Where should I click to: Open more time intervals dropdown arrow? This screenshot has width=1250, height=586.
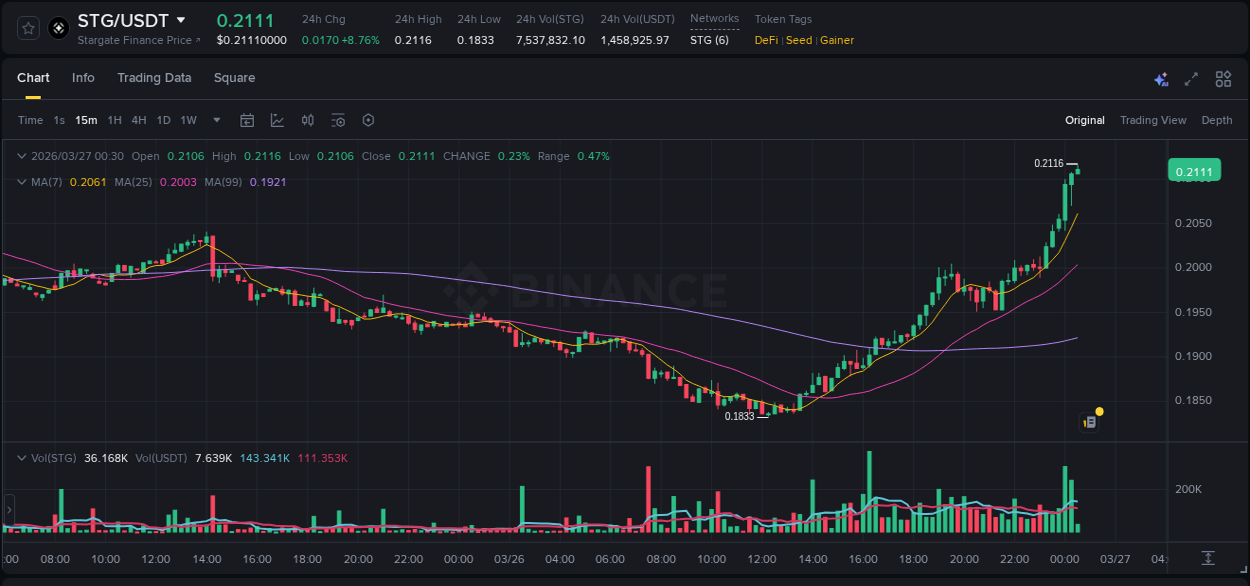(x=217, y=120)
